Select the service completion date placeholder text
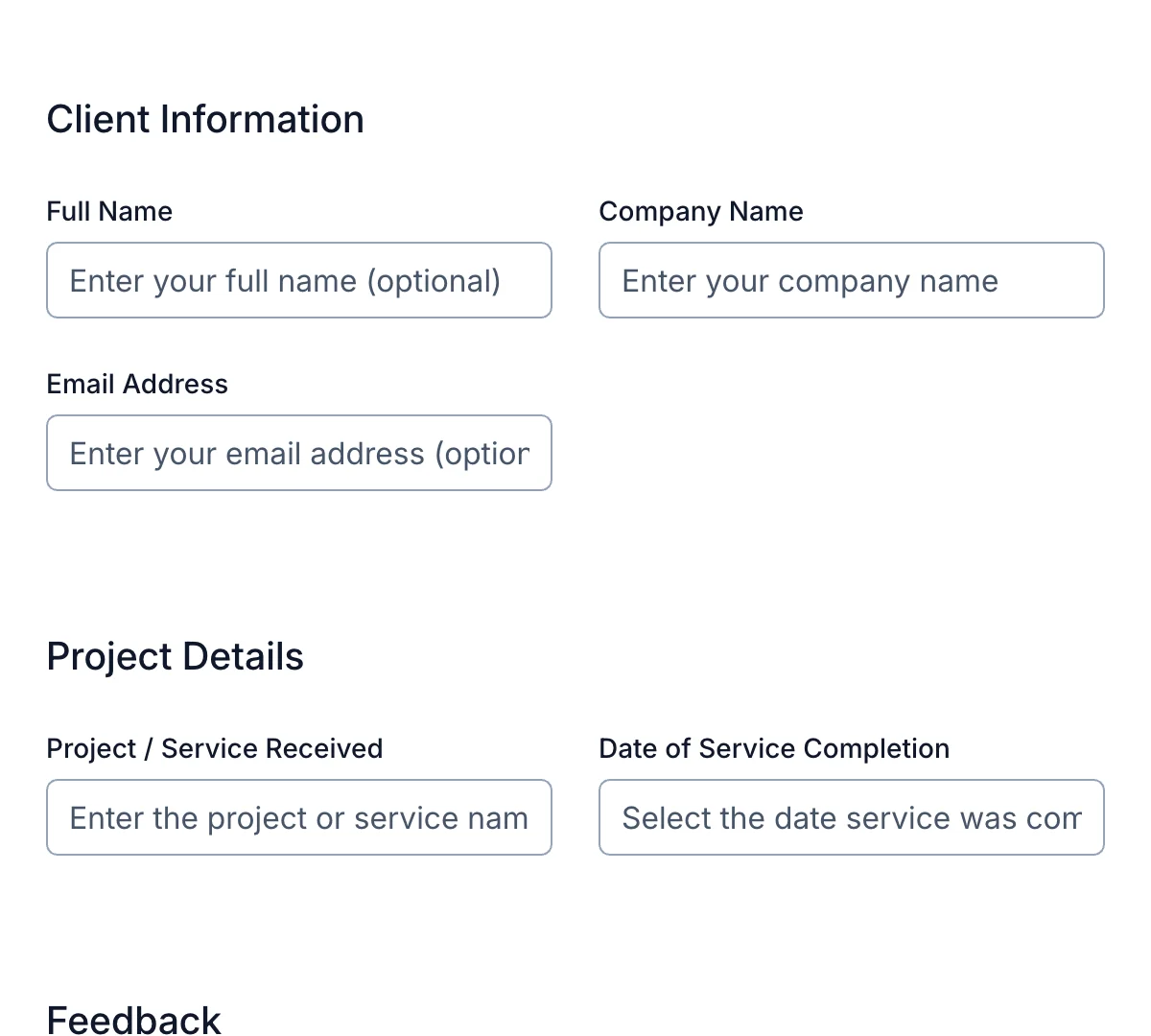 click(852, 817)
